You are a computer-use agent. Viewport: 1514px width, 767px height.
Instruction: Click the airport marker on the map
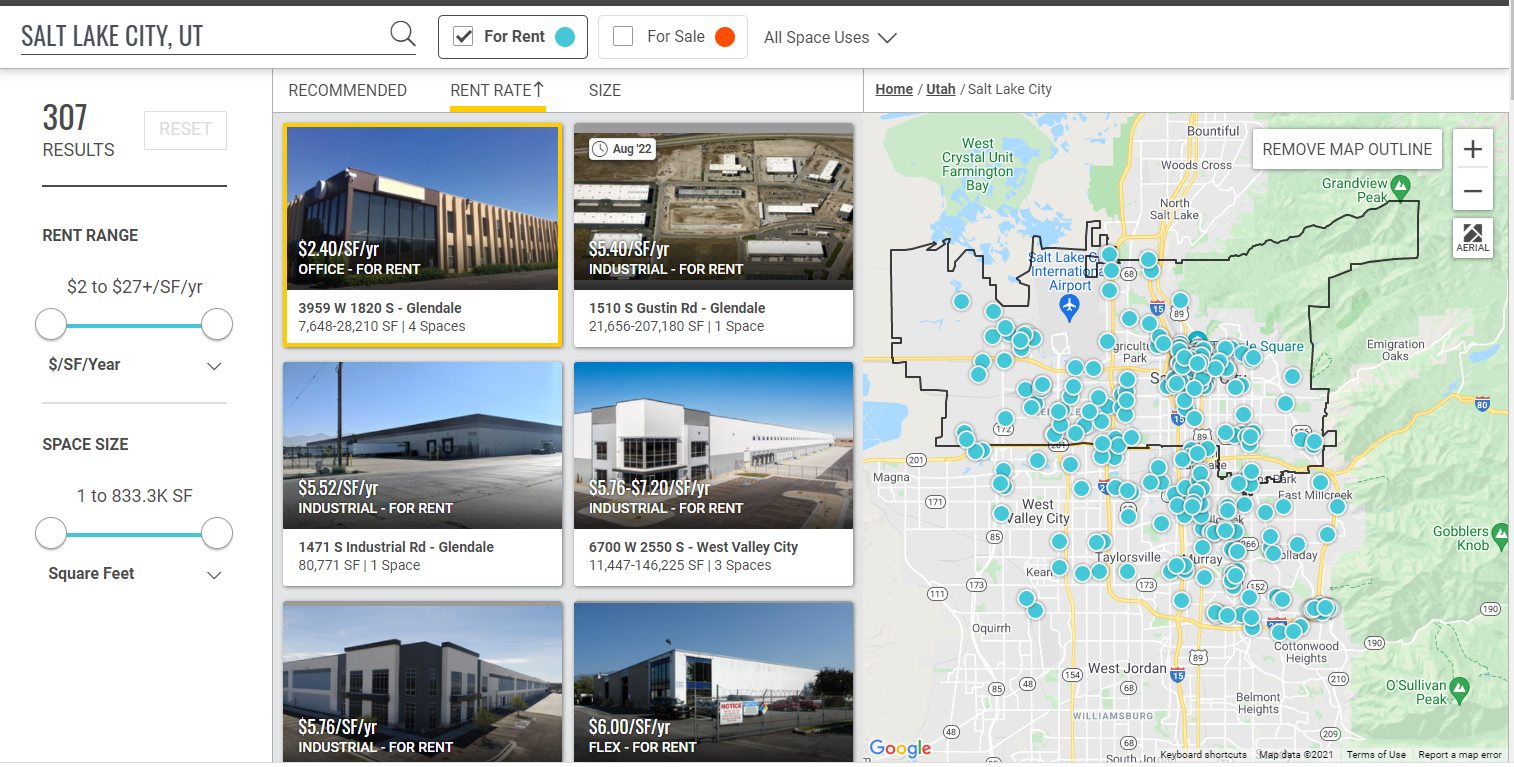[1069, 304]
